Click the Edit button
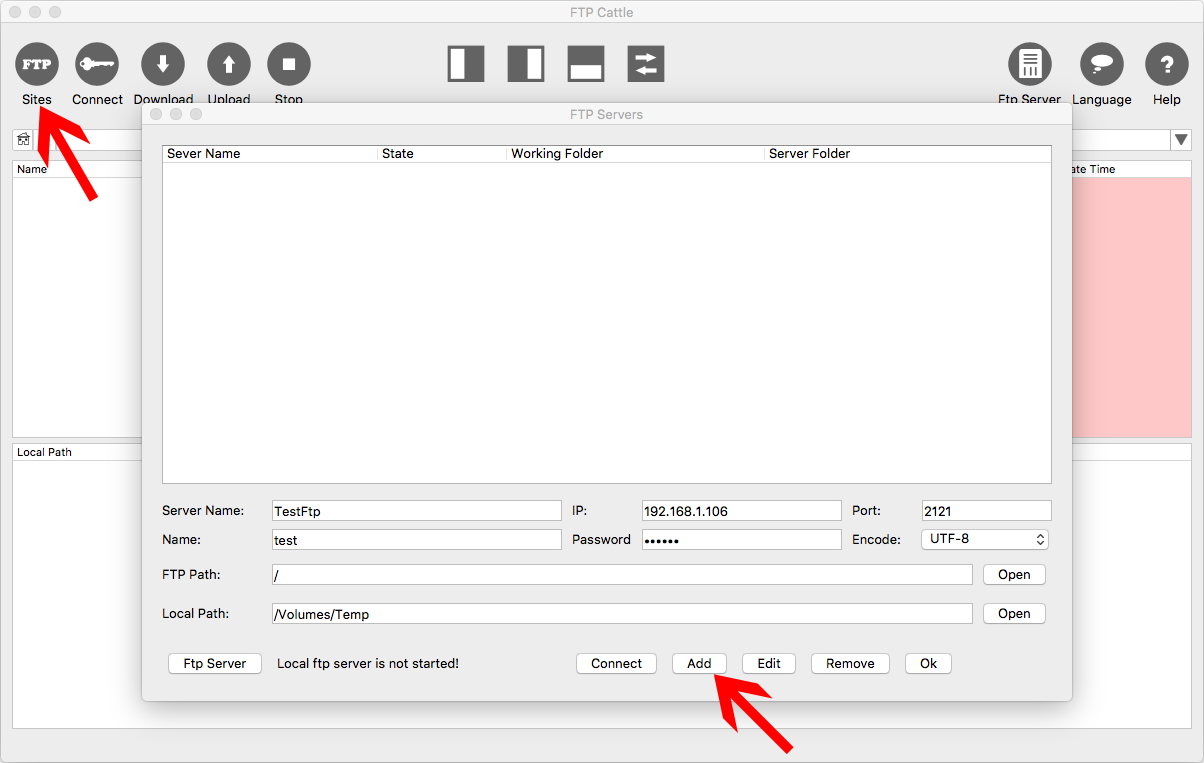 [769, 664]
